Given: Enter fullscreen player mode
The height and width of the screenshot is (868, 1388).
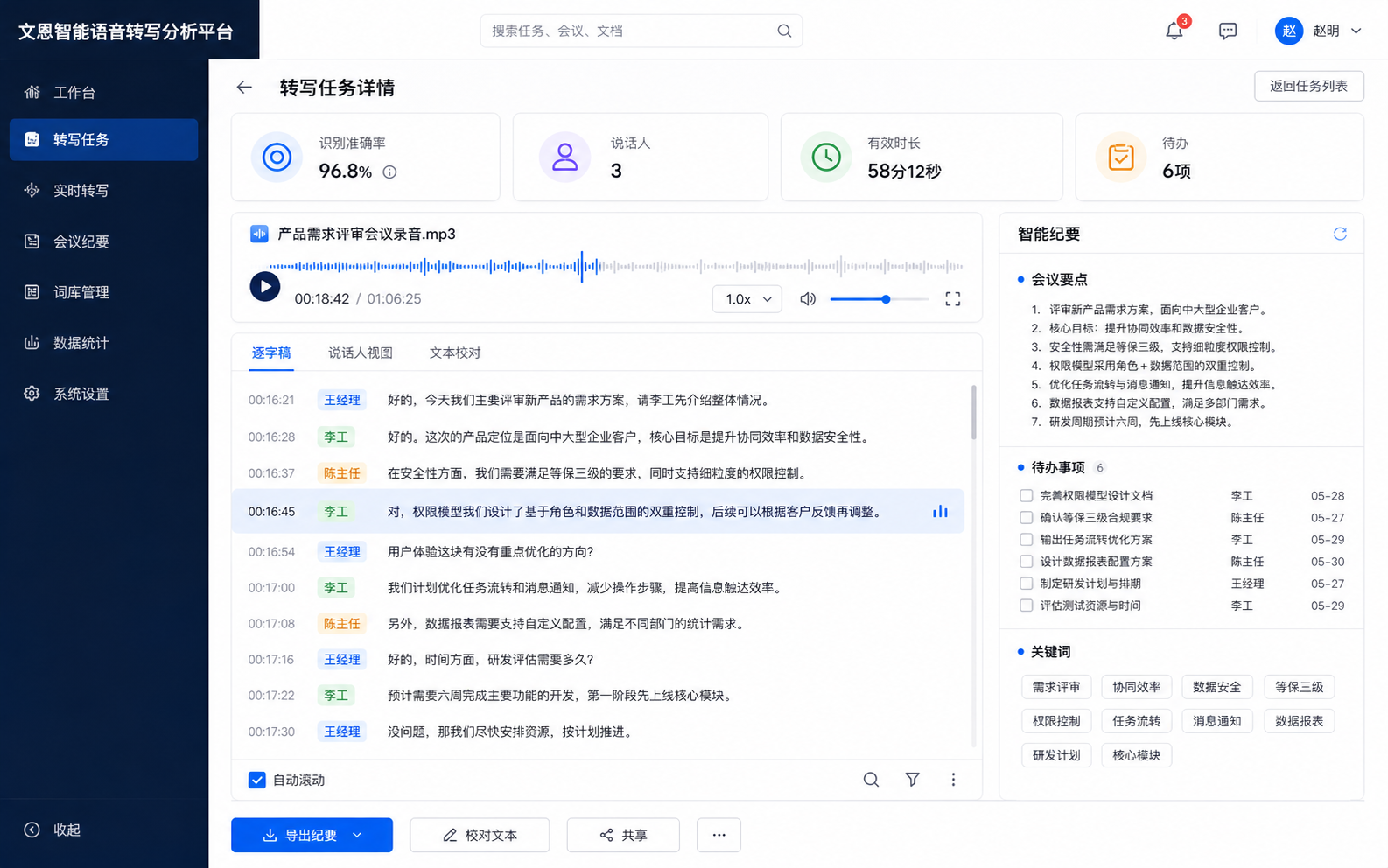Looking at the screenshot, I should (x=953, y=299).
